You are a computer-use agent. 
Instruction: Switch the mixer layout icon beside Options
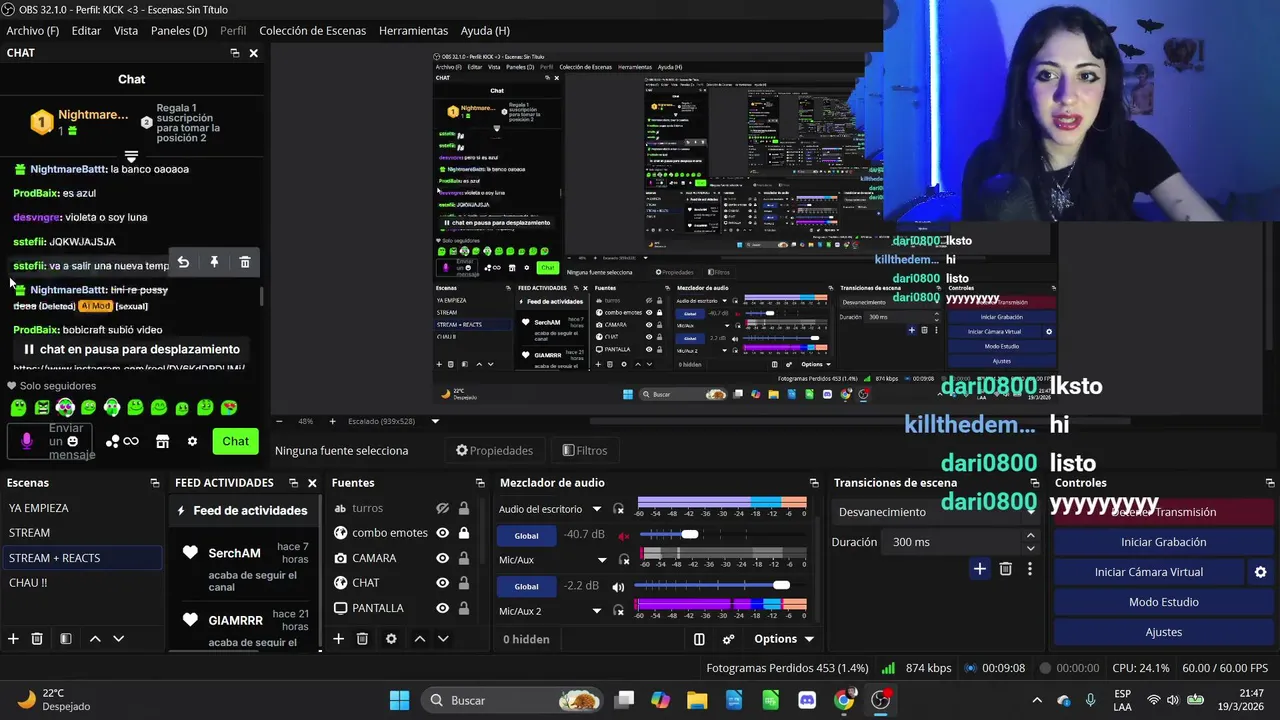[699, 639]
